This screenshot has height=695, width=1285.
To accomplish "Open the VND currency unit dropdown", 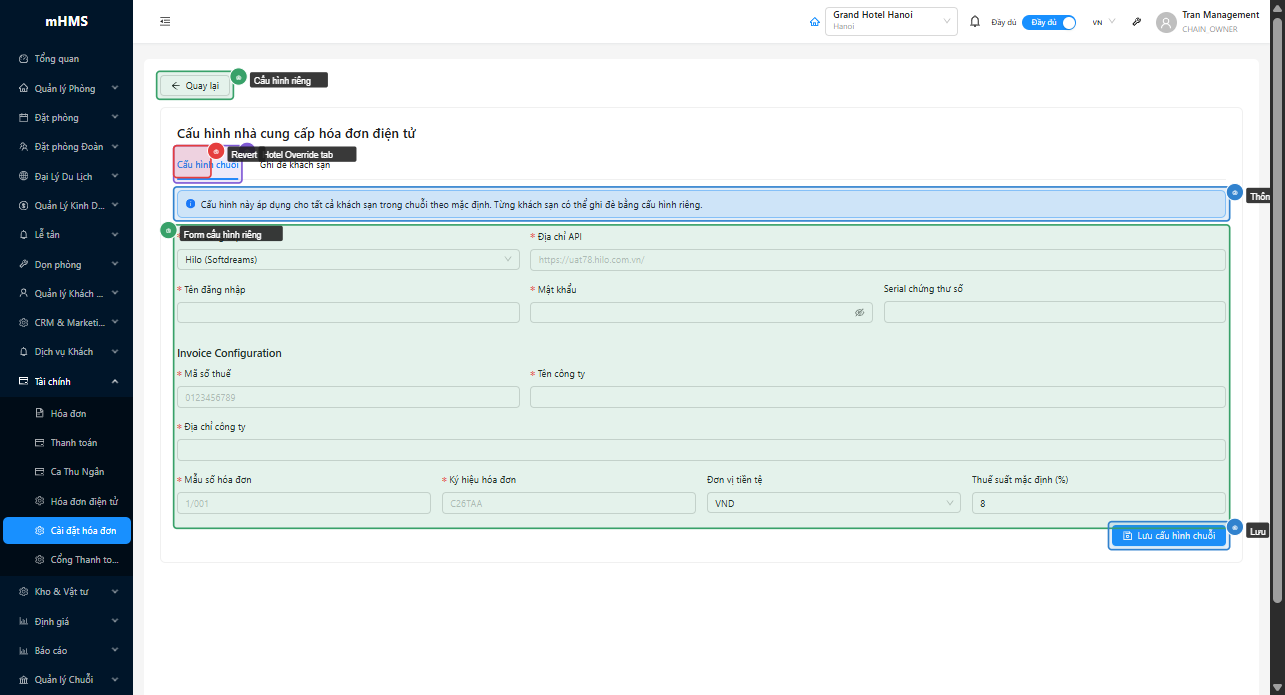I will click(x=834, y=503).
